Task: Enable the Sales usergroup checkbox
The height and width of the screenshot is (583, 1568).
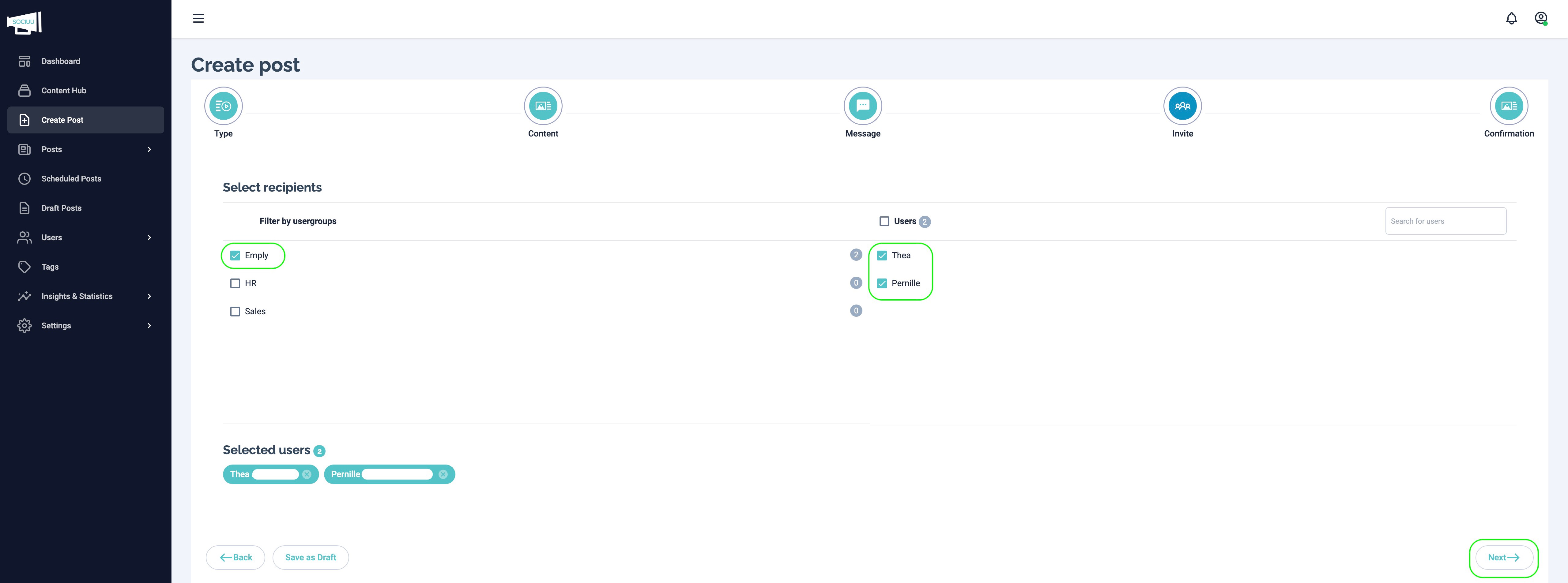Action: pyautogui.click(x=235, y=312)
